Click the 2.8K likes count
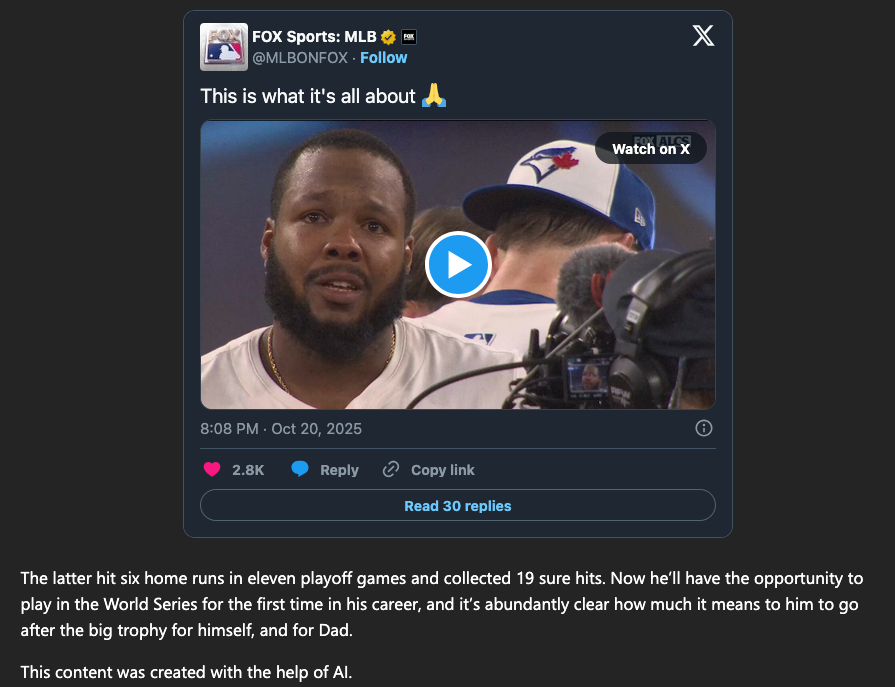The image size is (895, 687). [x=248, y=470]
